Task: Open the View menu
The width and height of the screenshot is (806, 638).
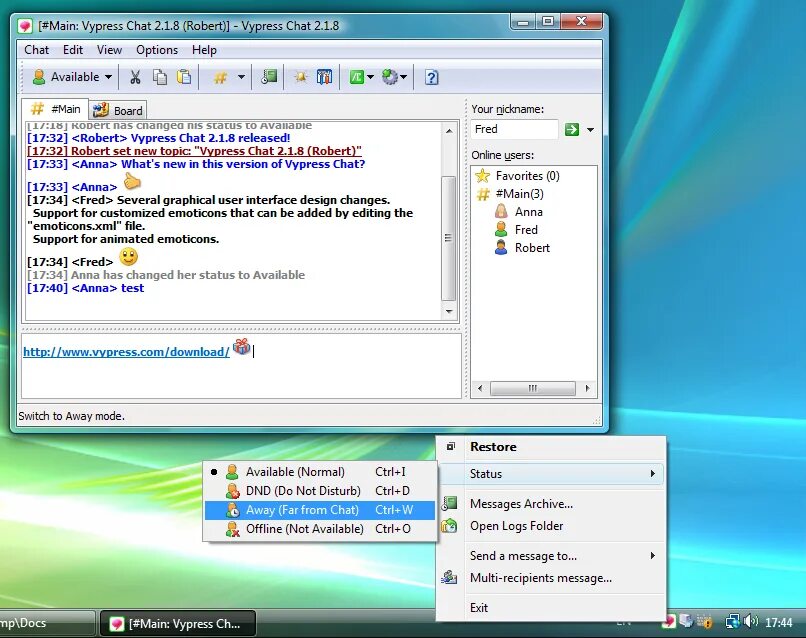Action: pyautogui.click(x=109, y=50)
